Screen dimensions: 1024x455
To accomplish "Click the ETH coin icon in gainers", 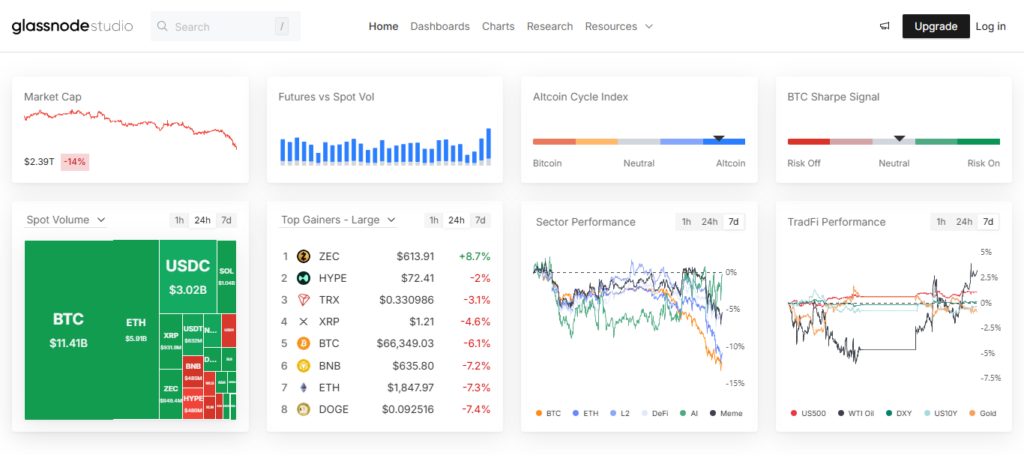I will [x=303, y=388].
